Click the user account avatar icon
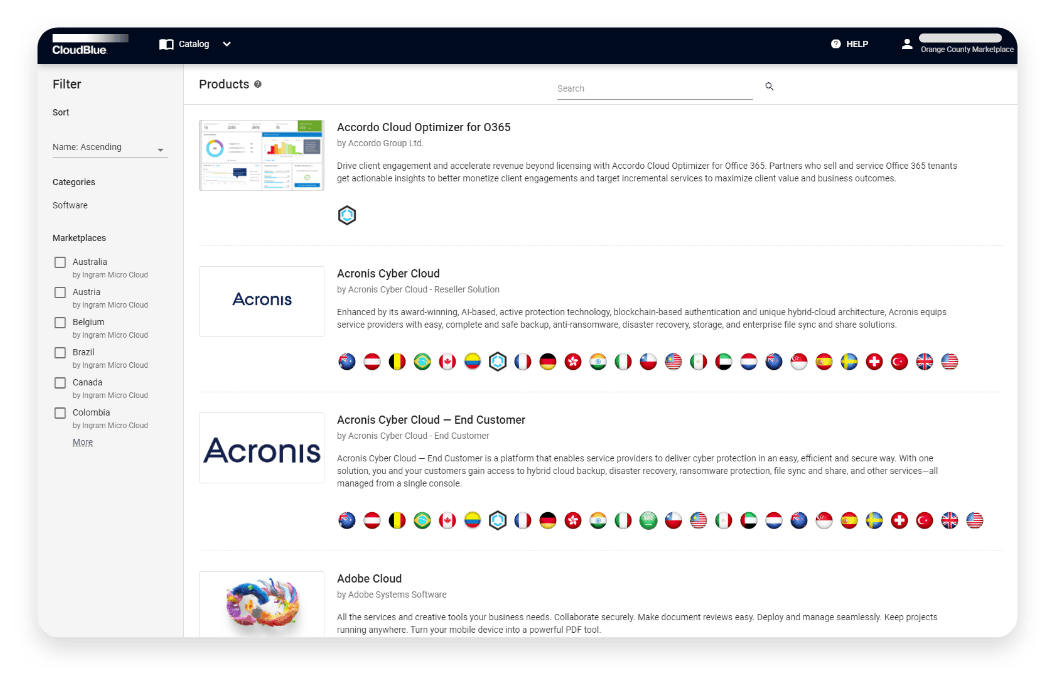 [907, 44]
